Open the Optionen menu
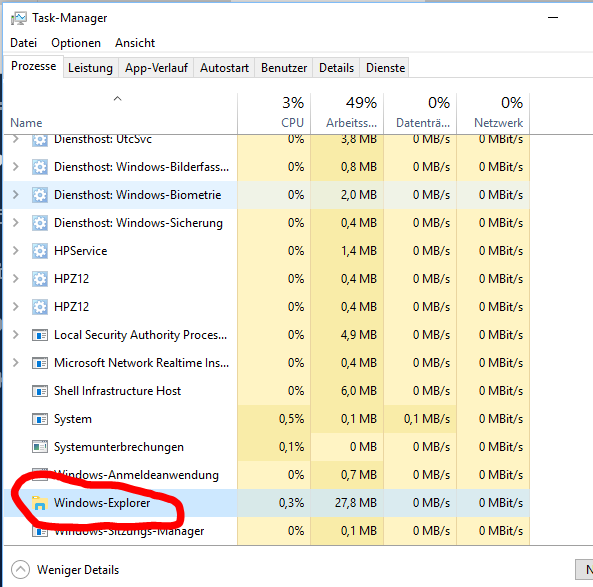 pyautogui.click(x=76, y=43)
